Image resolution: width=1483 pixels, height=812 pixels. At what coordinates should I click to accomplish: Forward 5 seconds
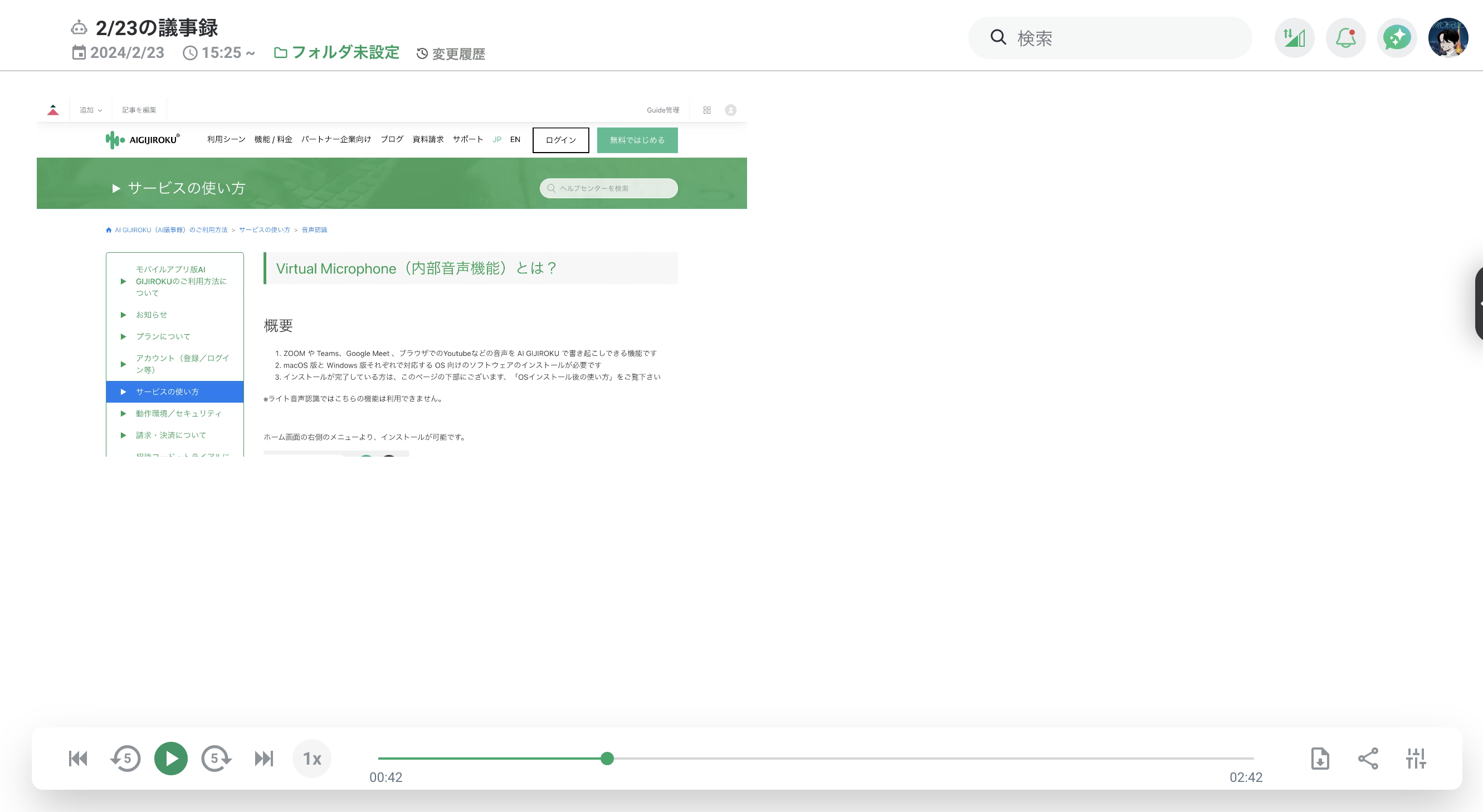pyautogui.click(x=217, y=759)
